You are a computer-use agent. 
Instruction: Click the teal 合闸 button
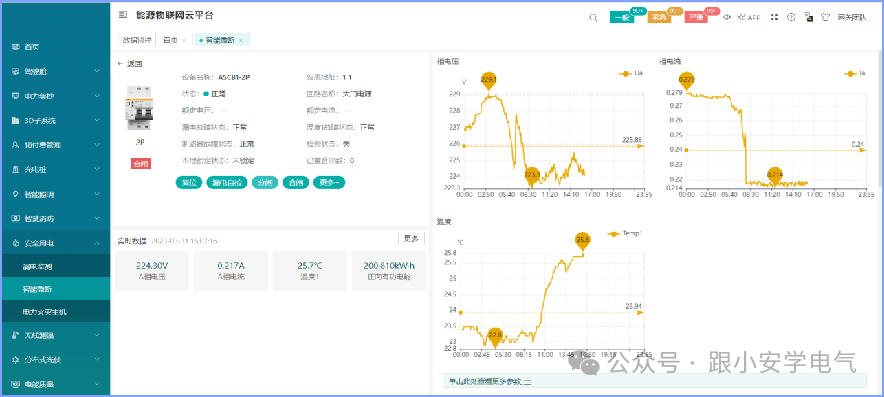click(295, 183)
